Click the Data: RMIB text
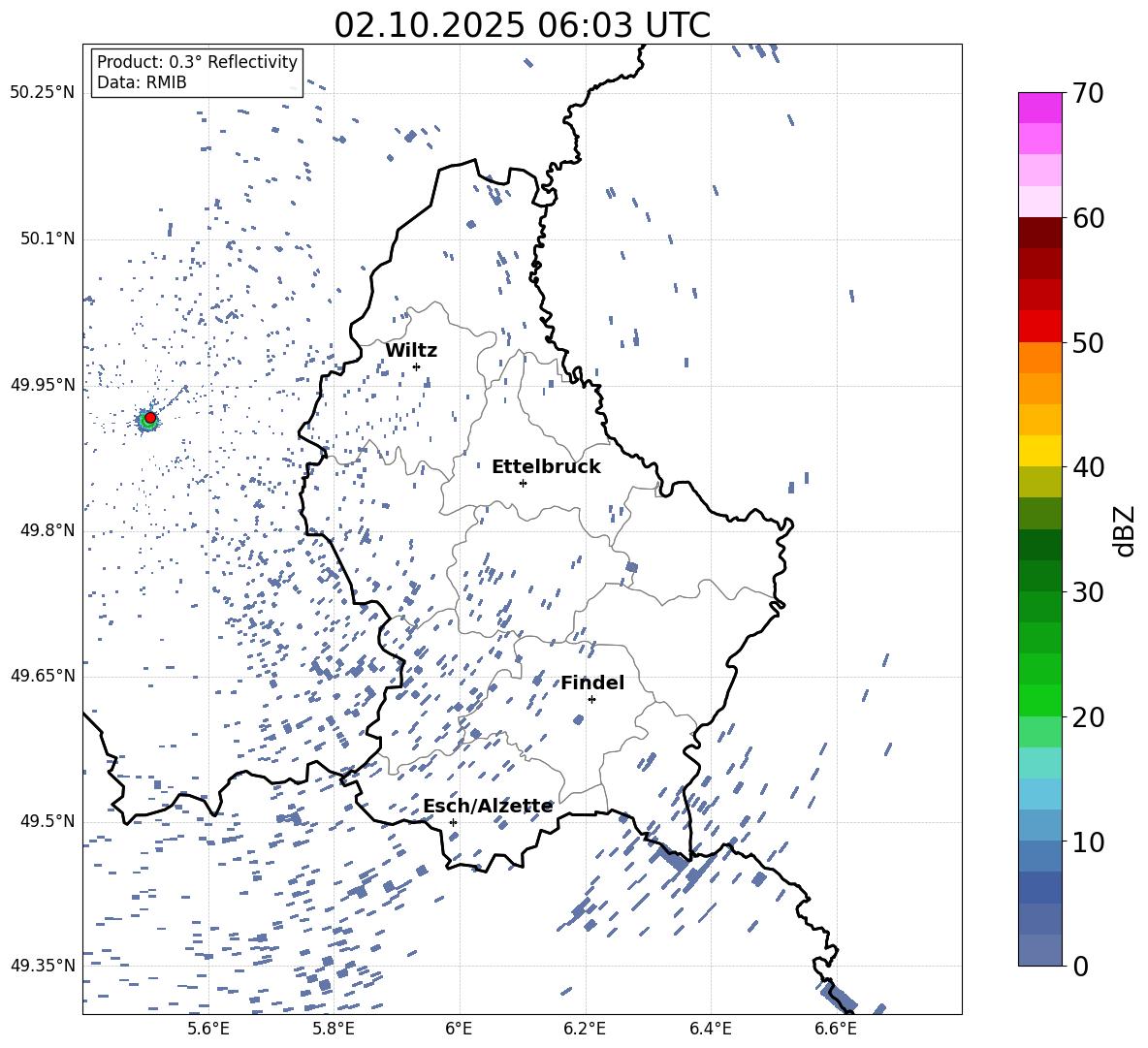The width and height of the screenshot is (1148, 1048). click(x=142, y=82)
